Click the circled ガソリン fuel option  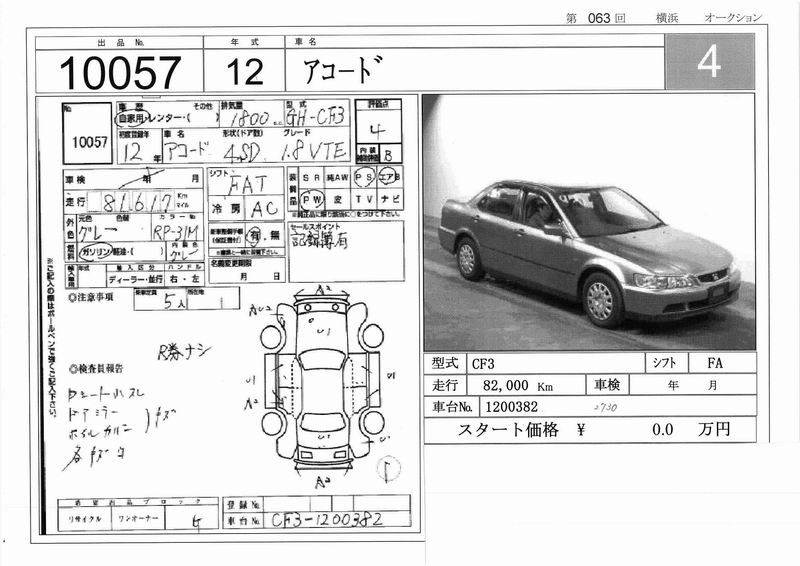click(95, 252)
